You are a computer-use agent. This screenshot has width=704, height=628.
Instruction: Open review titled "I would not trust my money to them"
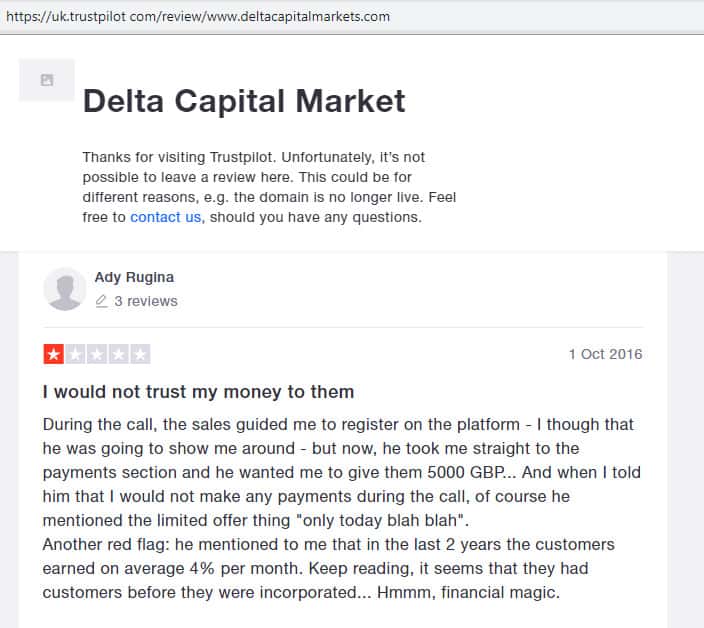[x=198, y=391]
